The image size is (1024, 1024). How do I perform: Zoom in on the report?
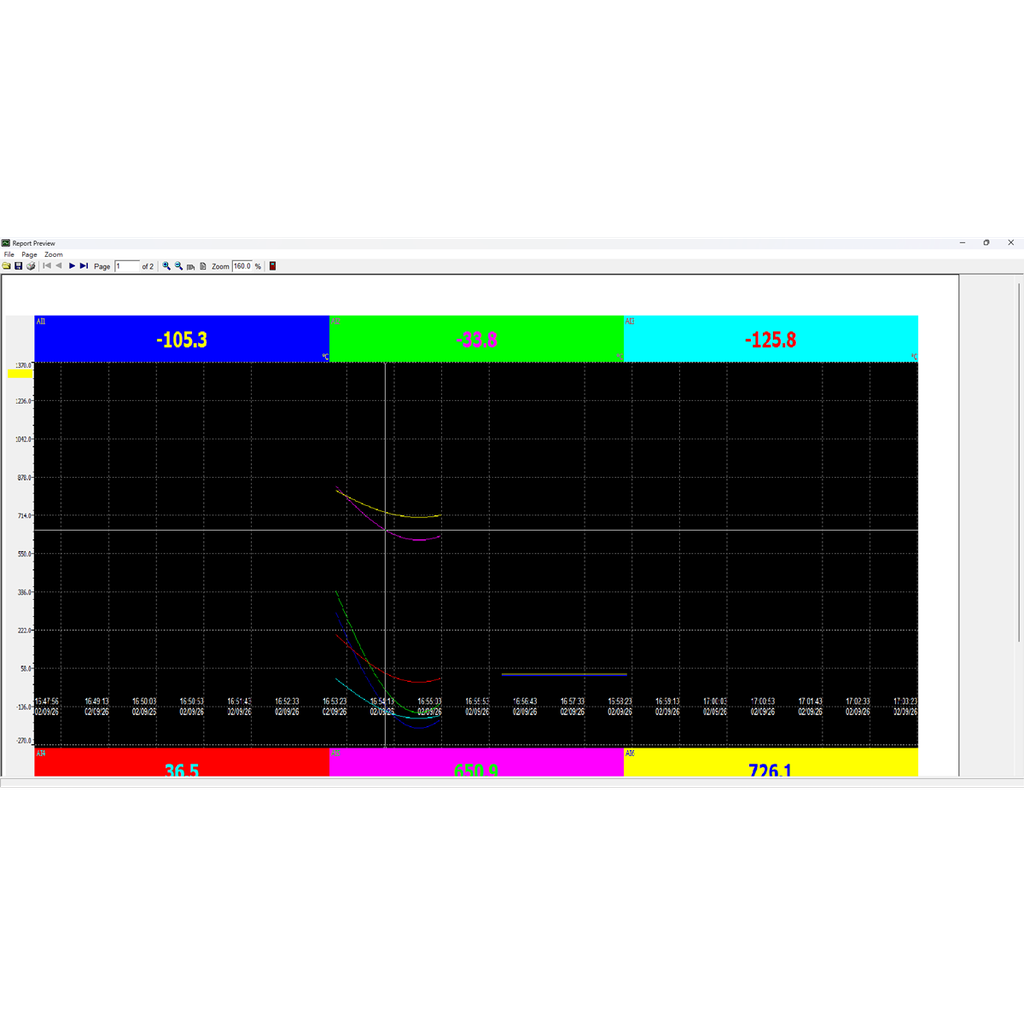coord(165,266)
